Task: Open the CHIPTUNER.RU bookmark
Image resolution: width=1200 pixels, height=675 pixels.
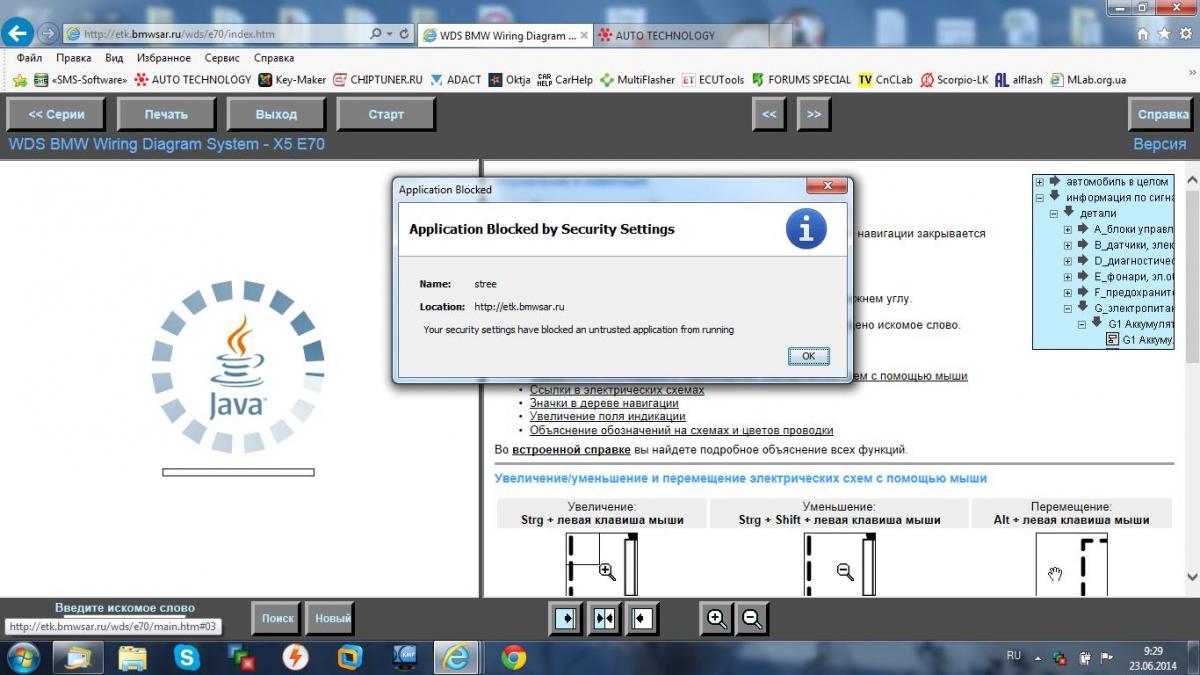Action: click(x=378, y=80)
